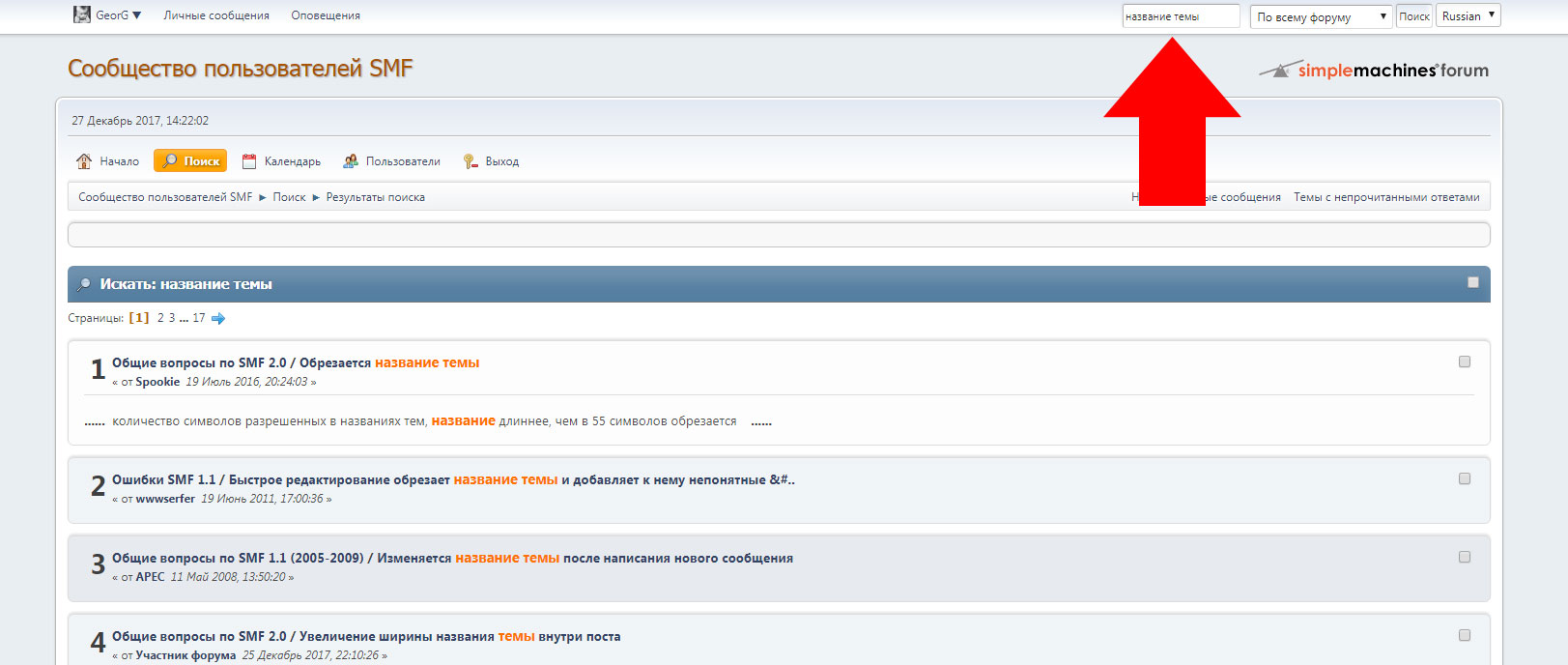Viewport: 1568px width, 665px height.
Task: Click the top Поиск search button
Action: [x=1414, y=16]
